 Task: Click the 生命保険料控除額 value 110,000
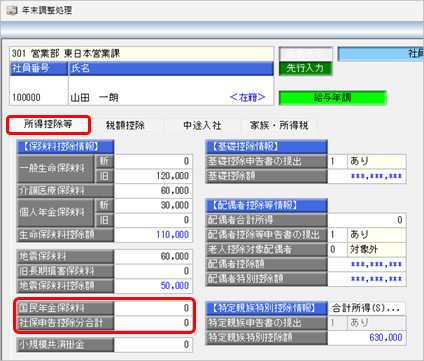coord(153,235)
